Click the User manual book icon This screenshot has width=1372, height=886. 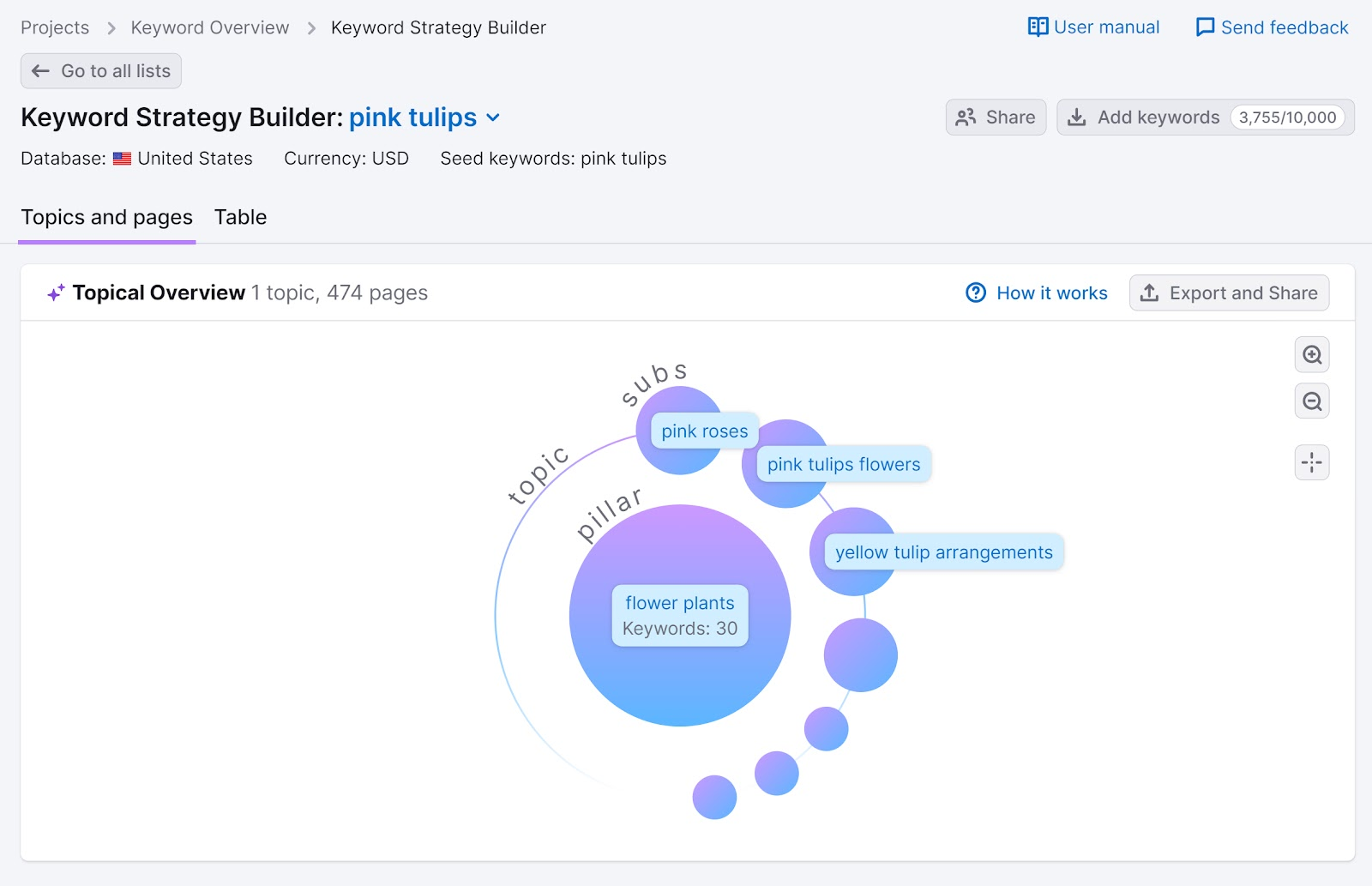pyautogui.click(x=1038, y=27)
